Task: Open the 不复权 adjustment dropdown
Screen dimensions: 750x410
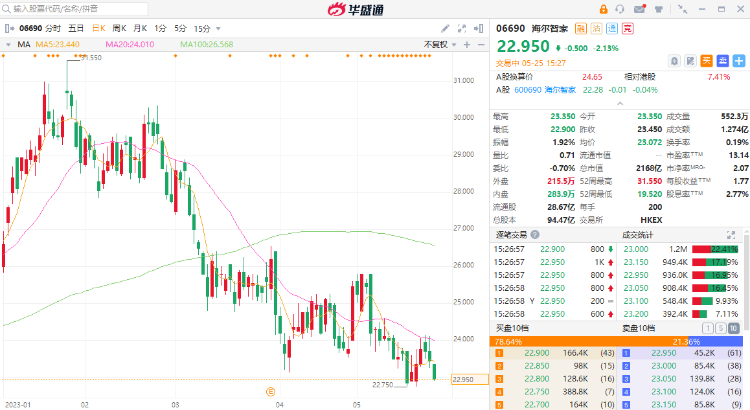Action: point(440,44)
